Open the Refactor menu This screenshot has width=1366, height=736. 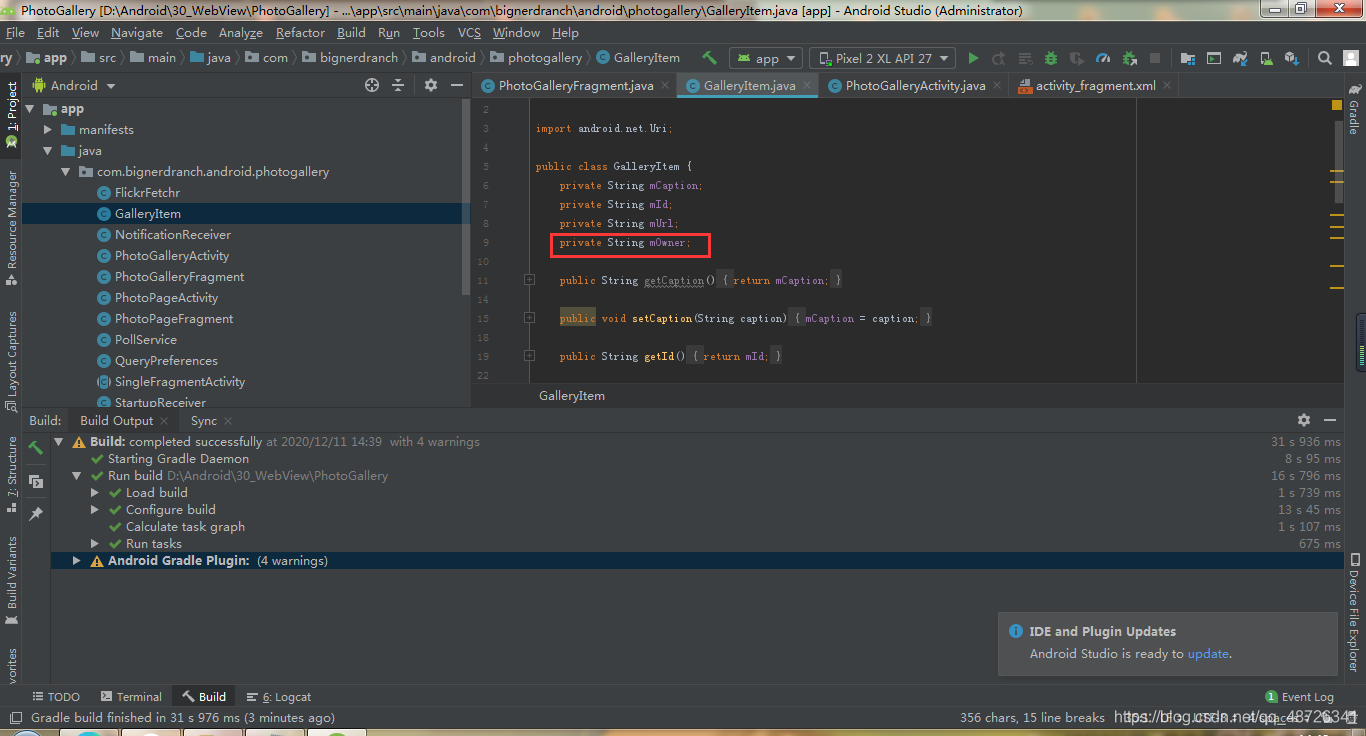point(300,33)
